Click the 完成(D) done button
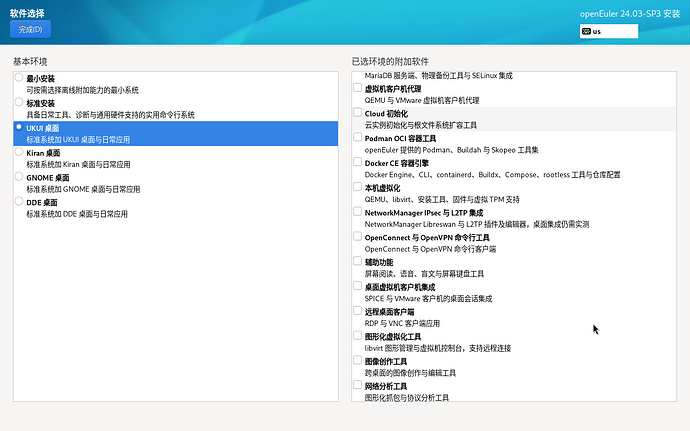Image resolution: width=690 pixels, height=431 pixels. click(30, 29)
